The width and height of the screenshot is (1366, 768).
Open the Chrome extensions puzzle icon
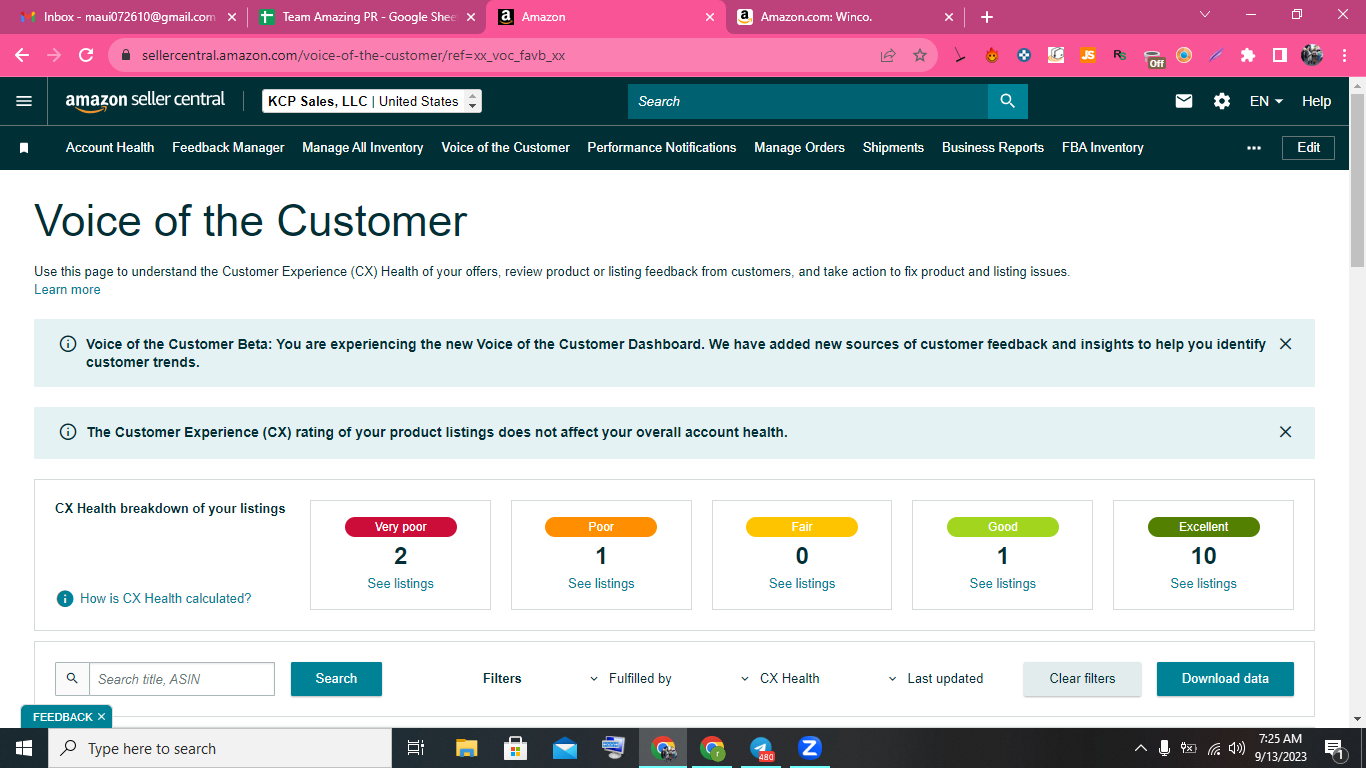click(x=1248, y=56)
